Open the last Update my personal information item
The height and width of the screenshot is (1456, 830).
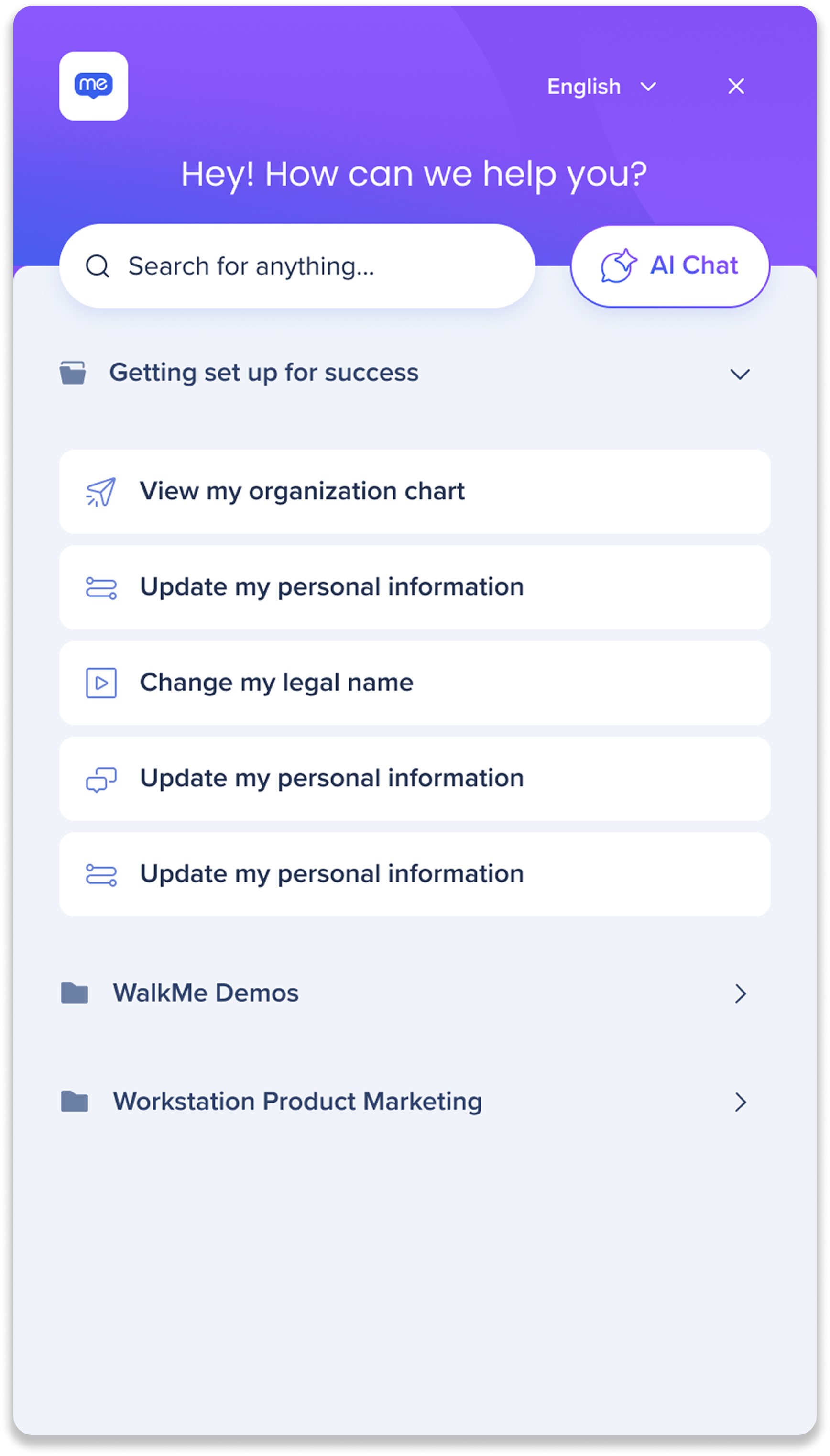click(415, 875)
